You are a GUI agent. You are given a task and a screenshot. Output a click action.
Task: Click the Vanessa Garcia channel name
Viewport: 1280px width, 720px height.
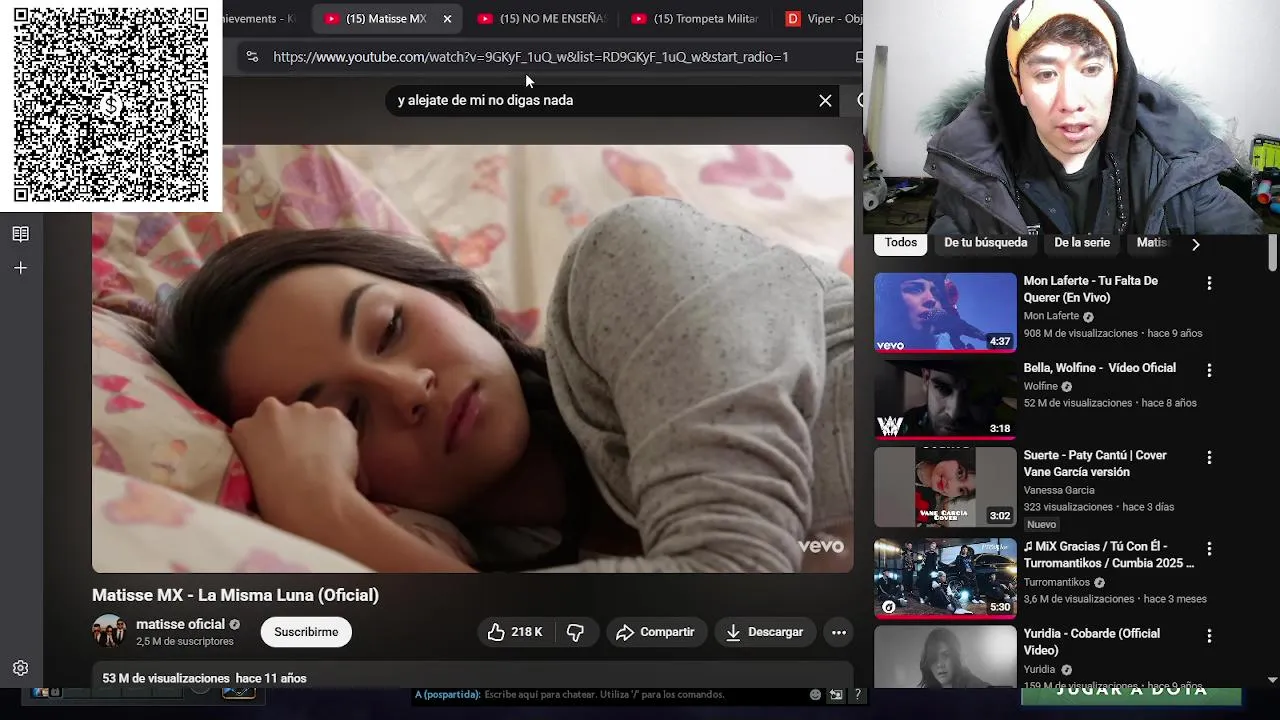pyautogui.click(x=1059, y=490)
